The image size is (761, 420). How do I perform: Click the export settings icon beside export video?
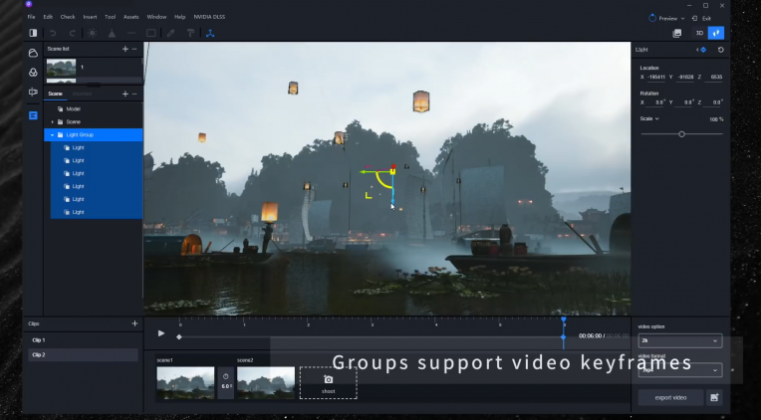[714, 397]
